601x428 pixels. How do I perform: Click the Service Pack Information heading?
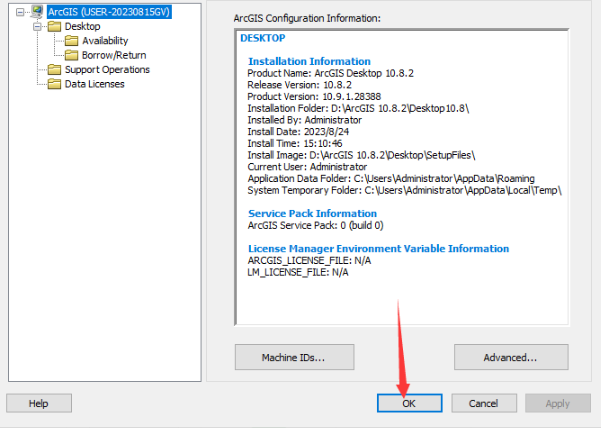coord(312,213)
